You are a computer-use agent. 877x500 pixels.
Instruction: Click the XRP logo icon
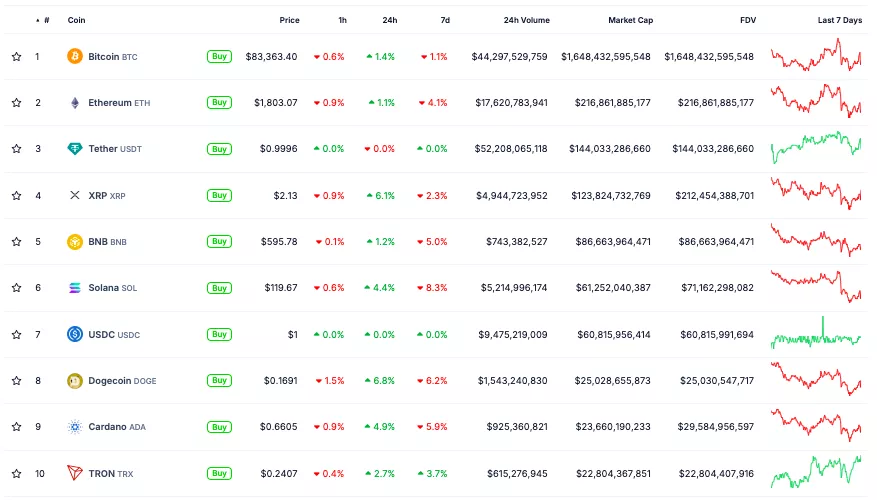[x=75, y=195]
